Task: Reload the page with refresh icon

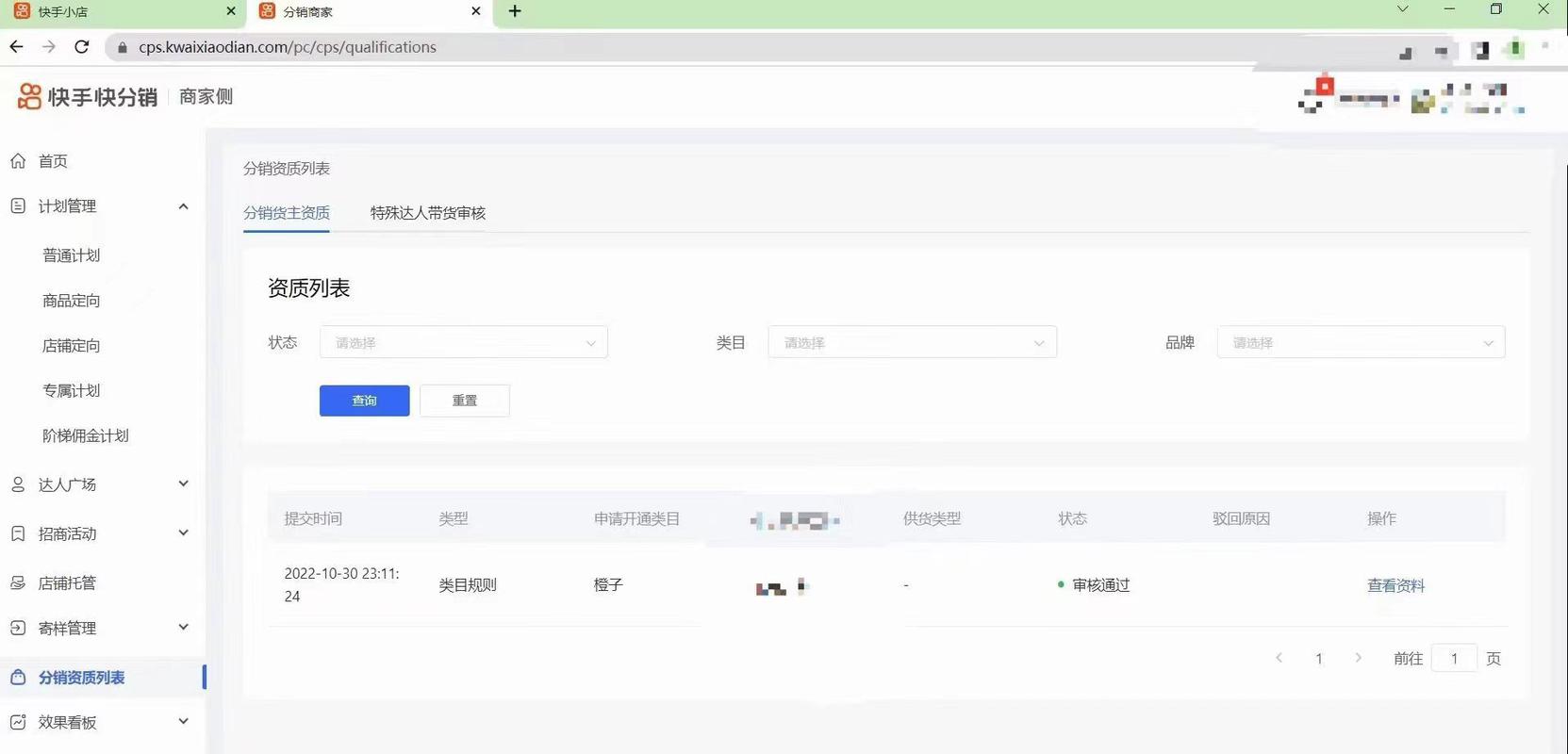Action: click(x=82, y=46)
